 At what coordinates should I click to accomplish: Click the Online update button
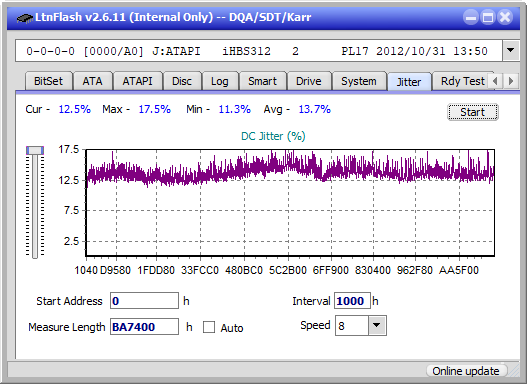pyautogui.click(x=466, y=371)
